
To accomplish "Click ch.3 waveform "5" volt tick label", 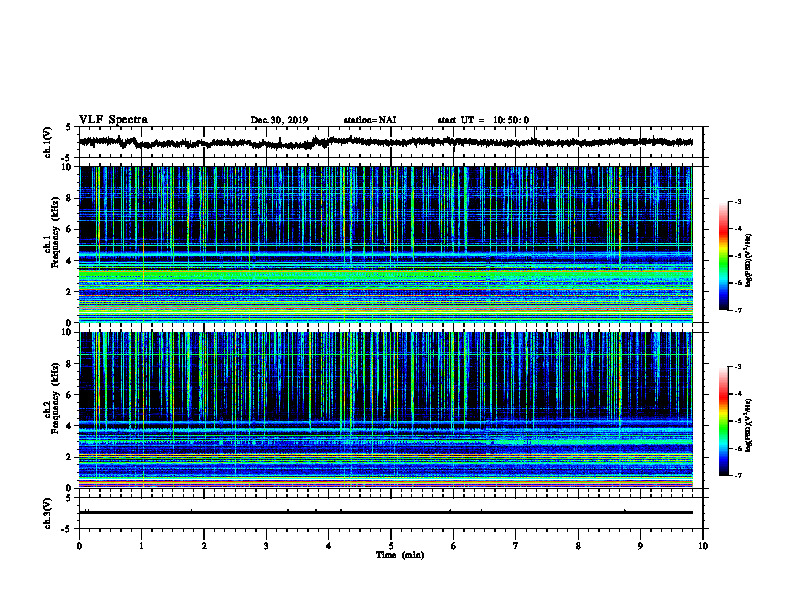I will point(69,498).
